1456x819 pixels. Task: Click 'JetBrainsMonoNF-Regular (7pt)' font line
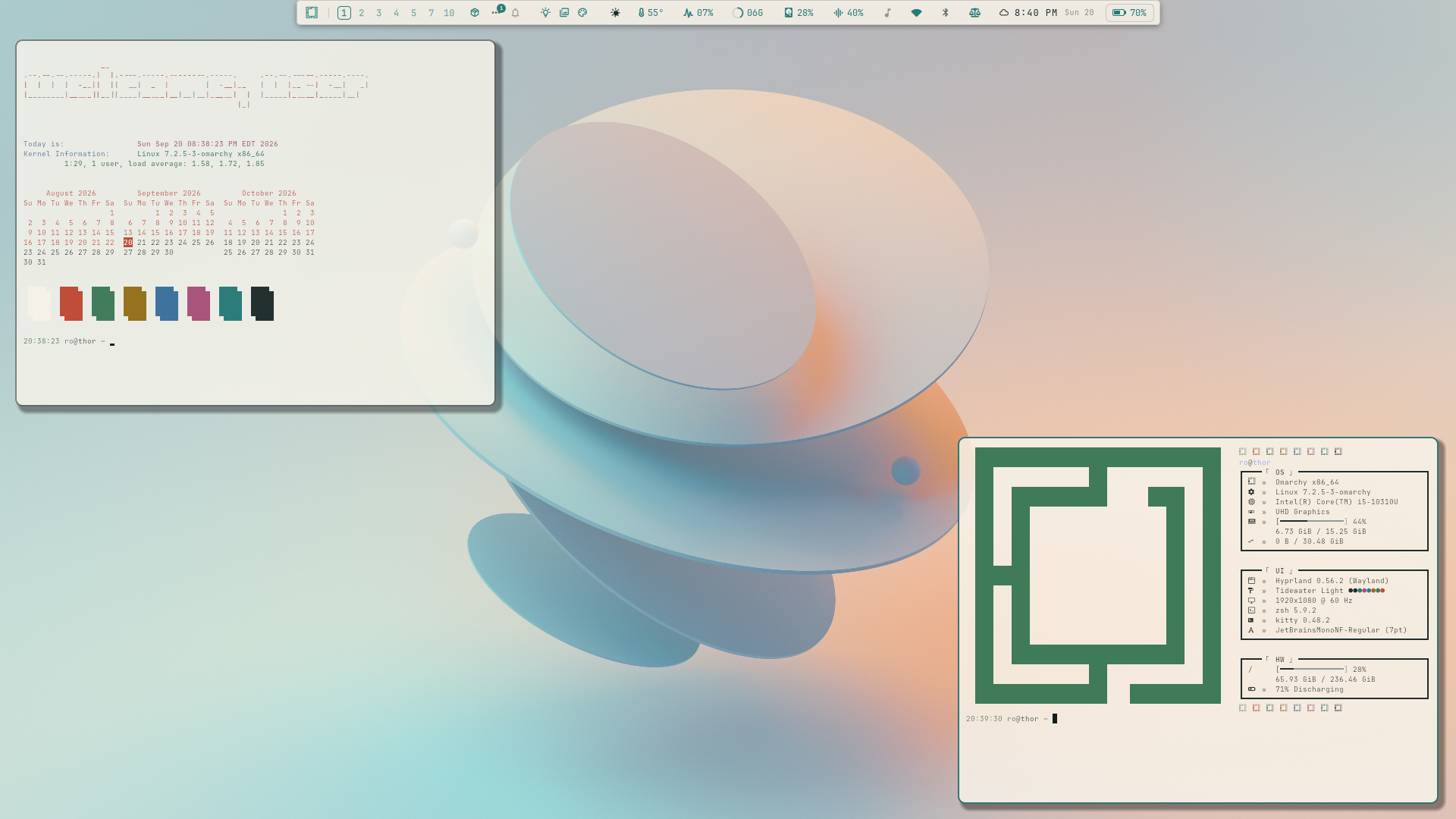(1341, 630)
